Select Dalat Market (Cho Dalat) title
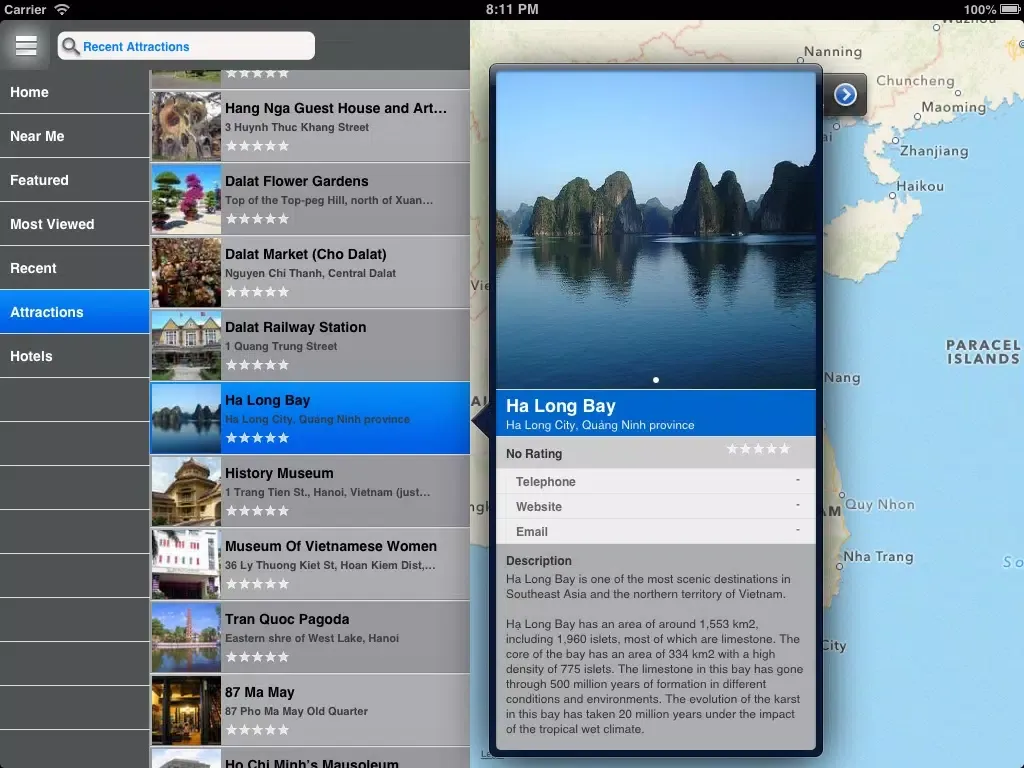Viewport: 1024px width, 768px height. pos(306,254)
